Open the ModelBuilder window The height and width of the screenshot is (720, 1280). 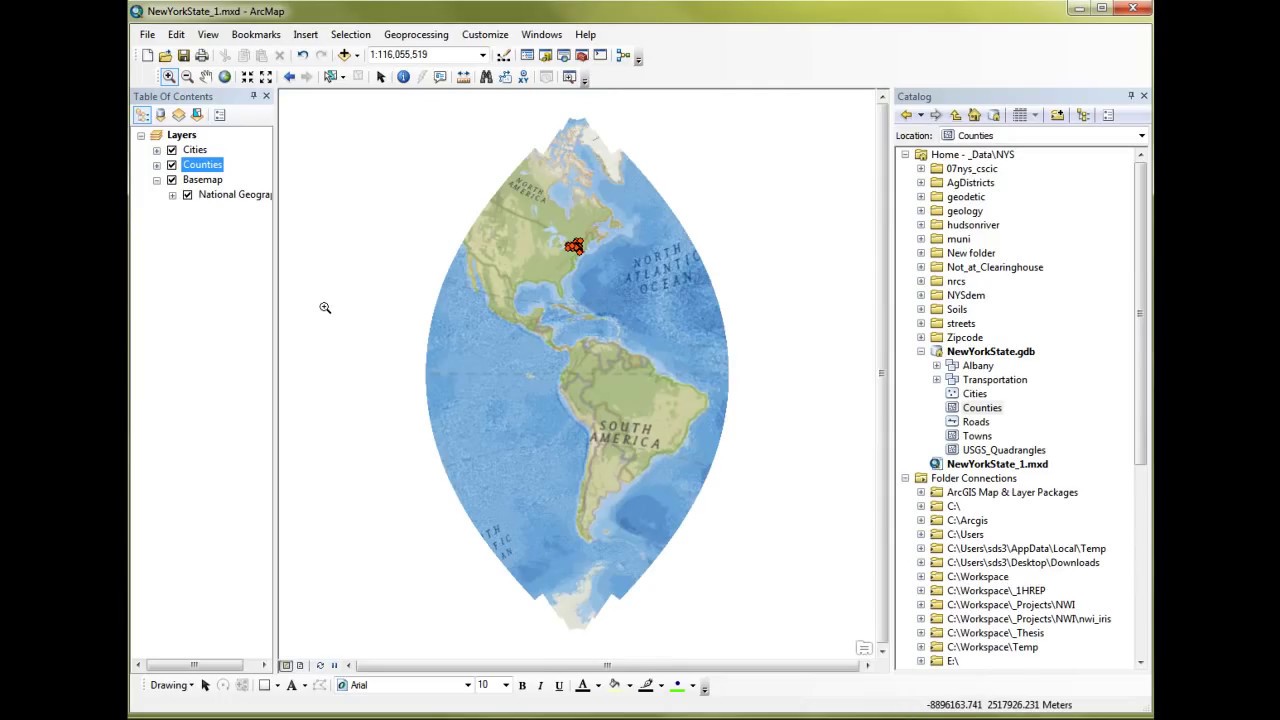click(x=623, y=55)
